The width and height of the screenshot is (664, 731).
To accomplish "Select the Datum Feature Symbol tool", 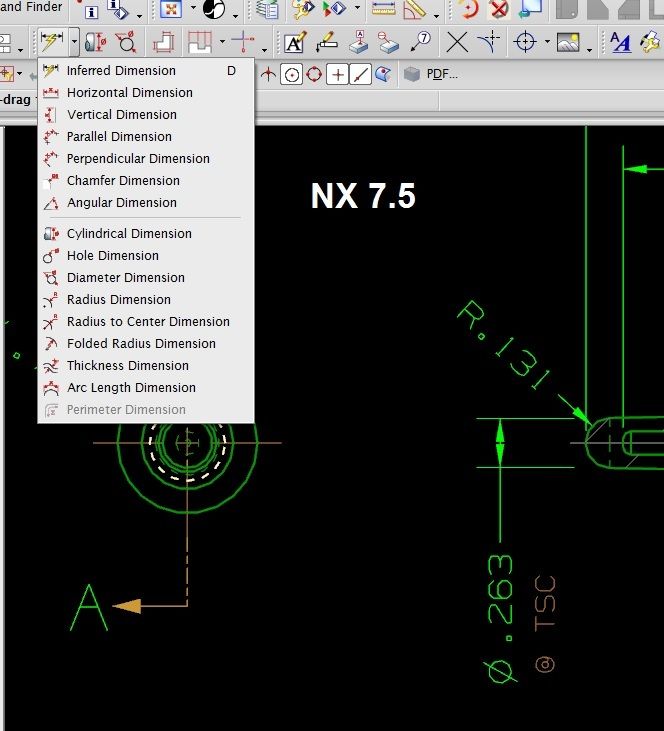I will (359, 42).
